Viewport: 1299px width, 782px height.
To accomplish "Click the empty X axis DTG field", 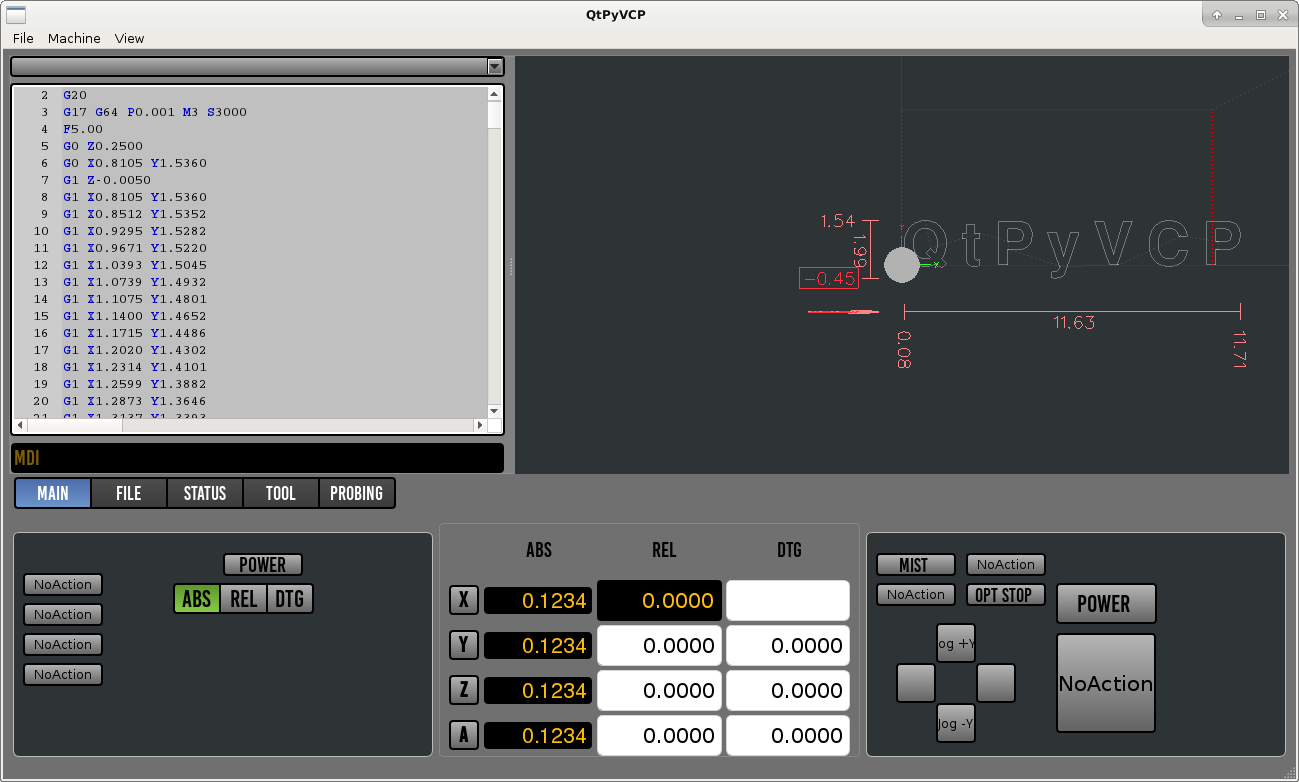I will pyautogui.click(x=788, y=600).
